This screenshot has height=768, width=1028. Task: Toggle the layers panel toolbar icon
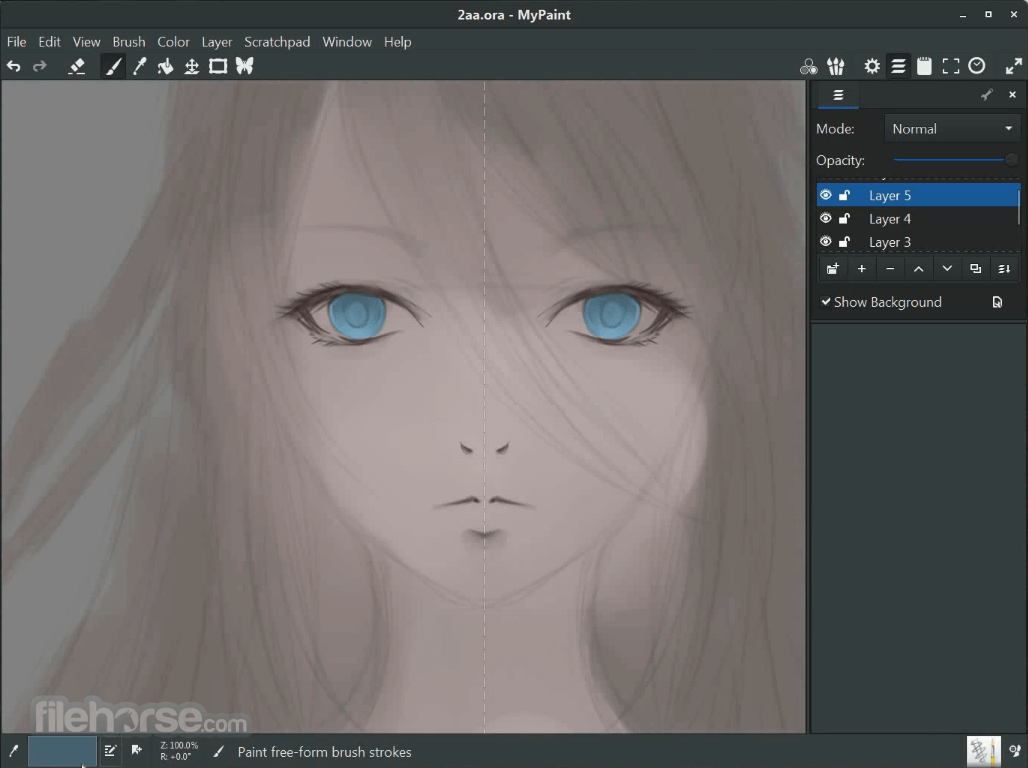[898, 66]
